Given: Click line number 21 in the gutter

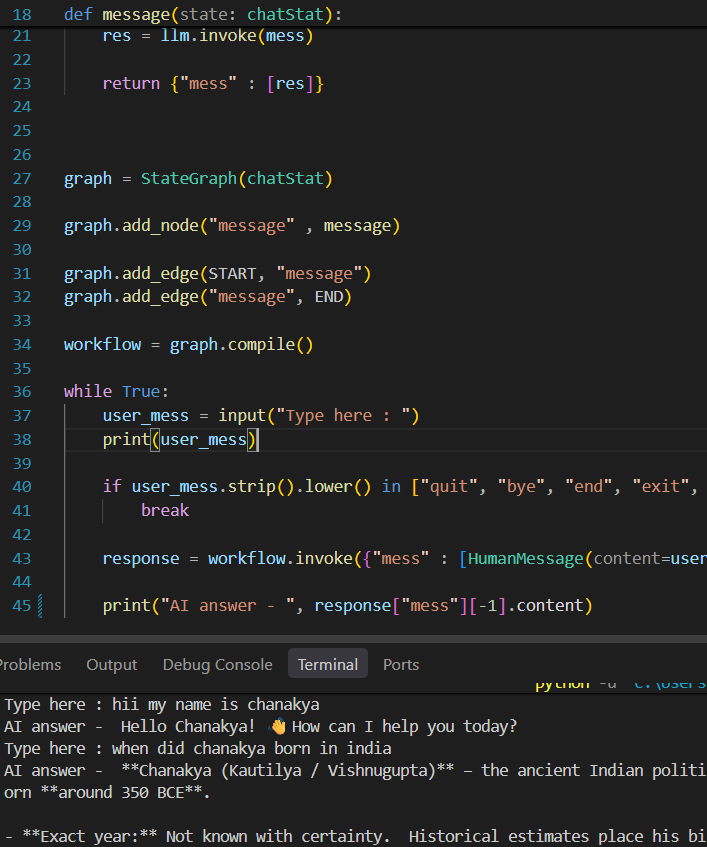Looking at the screenshot, I should [x=22, y=36].
